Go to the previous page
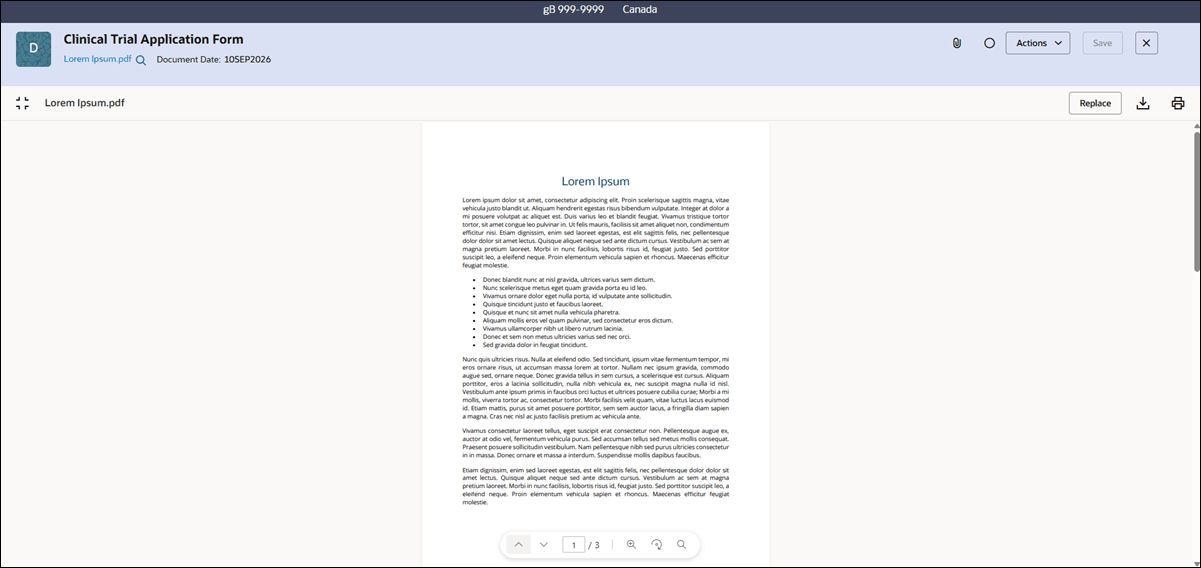1201x568 pixels. click(x=518, y=545)
